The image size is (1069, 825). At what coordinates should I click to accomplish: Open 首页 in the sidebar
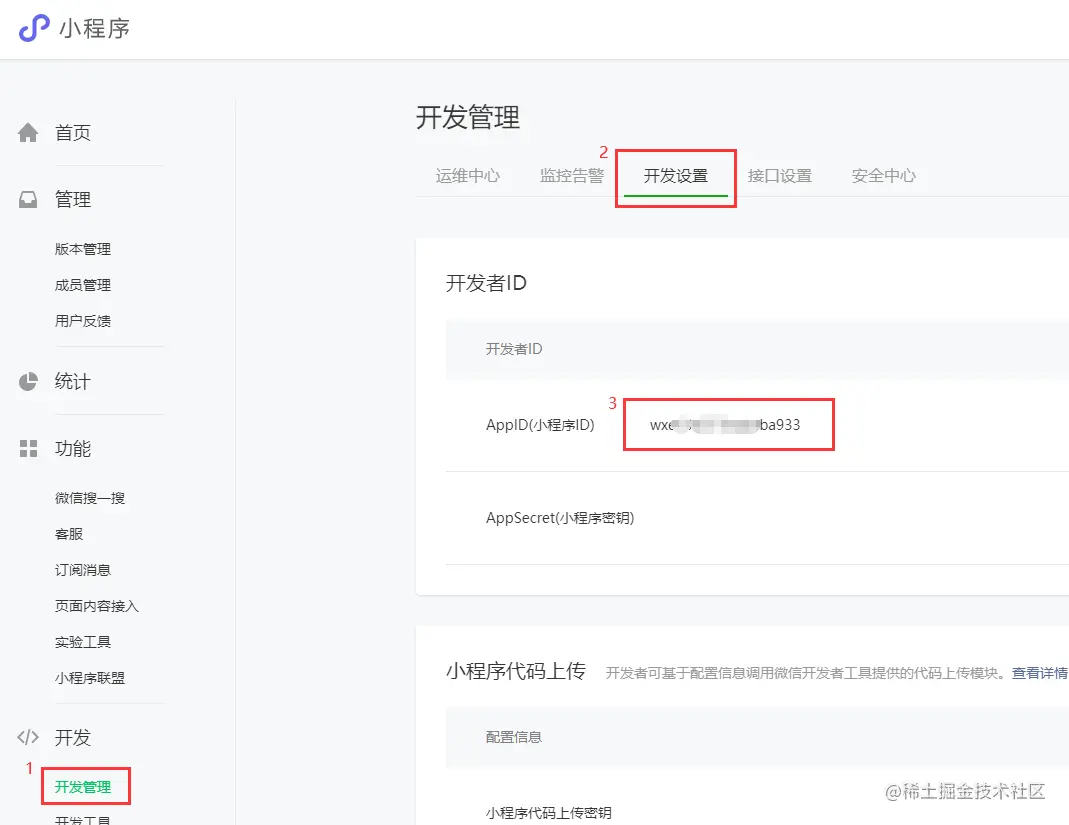tap(73, 133)
